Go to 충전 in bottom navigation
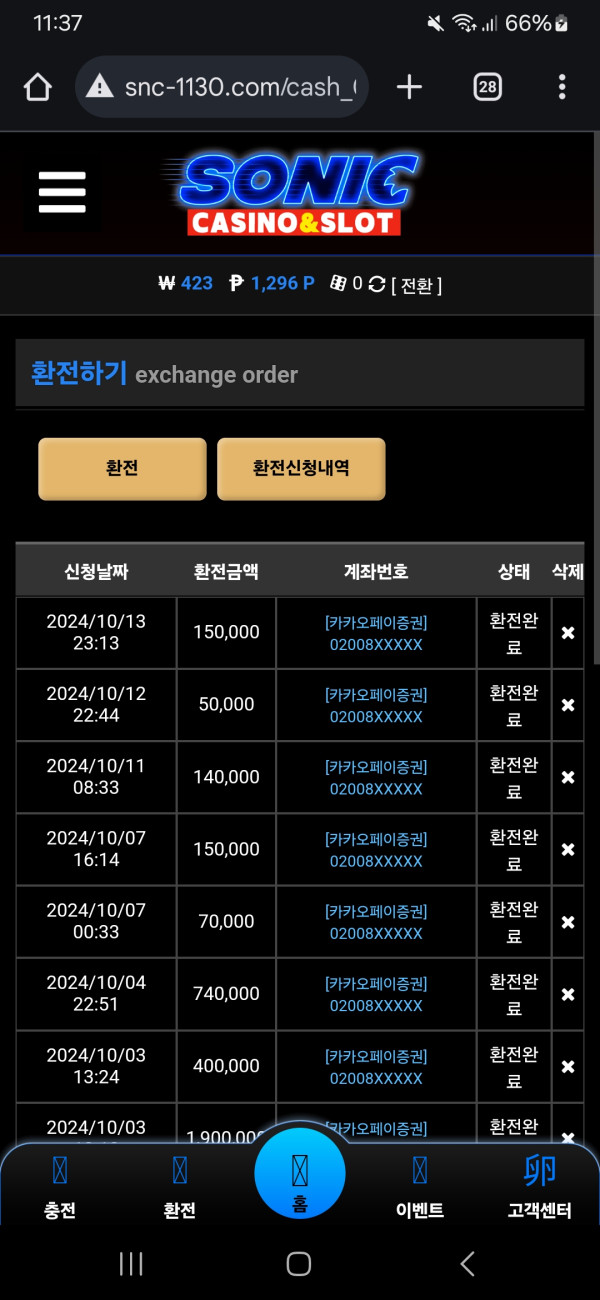 [60, 1187]
